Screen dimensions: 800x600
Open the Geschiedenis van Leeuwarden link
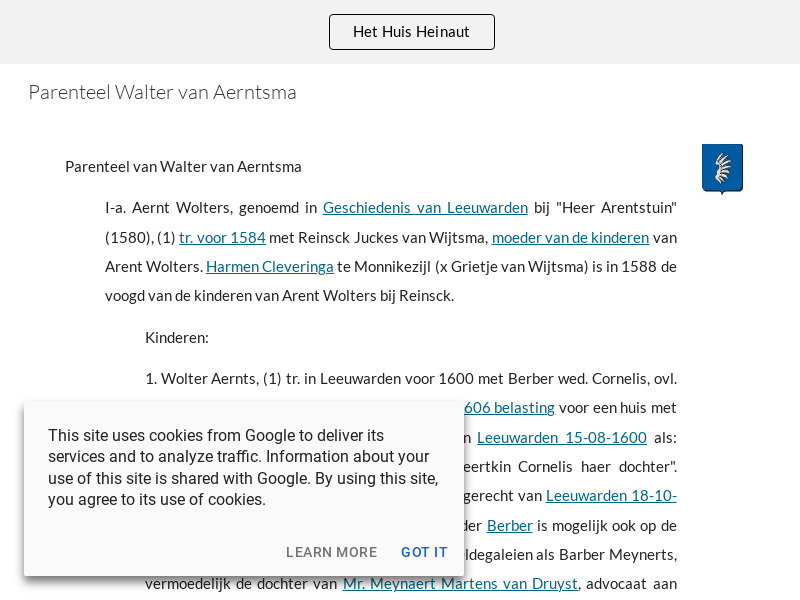pos(425,207)
